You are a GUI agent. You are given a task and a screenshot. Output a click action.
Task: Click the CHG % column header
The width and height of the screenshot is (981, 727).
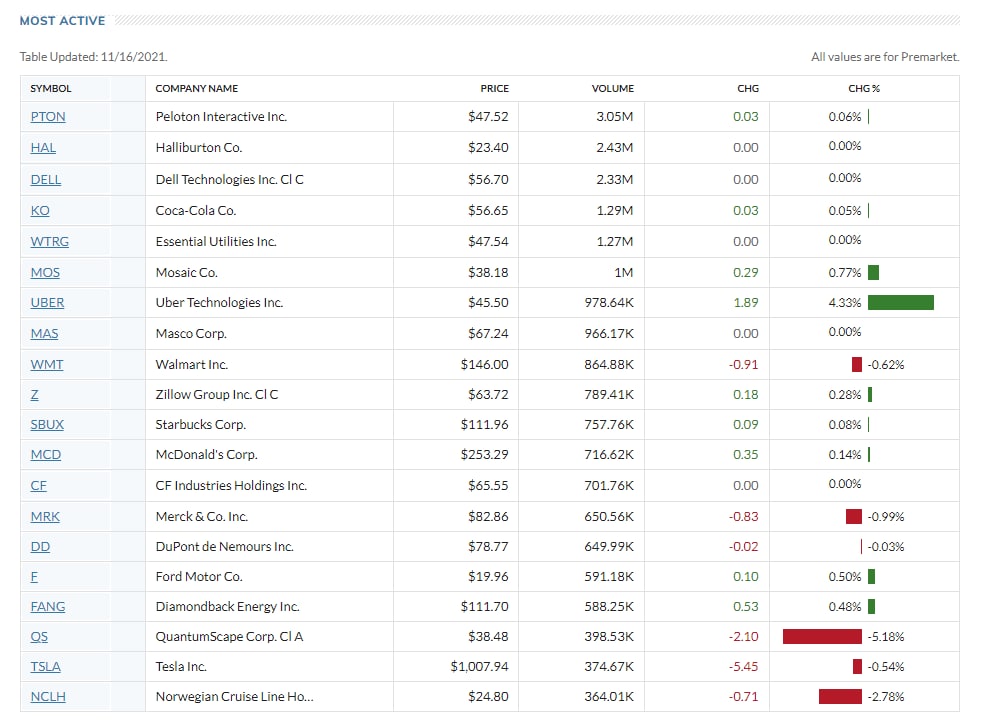click(863, 89)
